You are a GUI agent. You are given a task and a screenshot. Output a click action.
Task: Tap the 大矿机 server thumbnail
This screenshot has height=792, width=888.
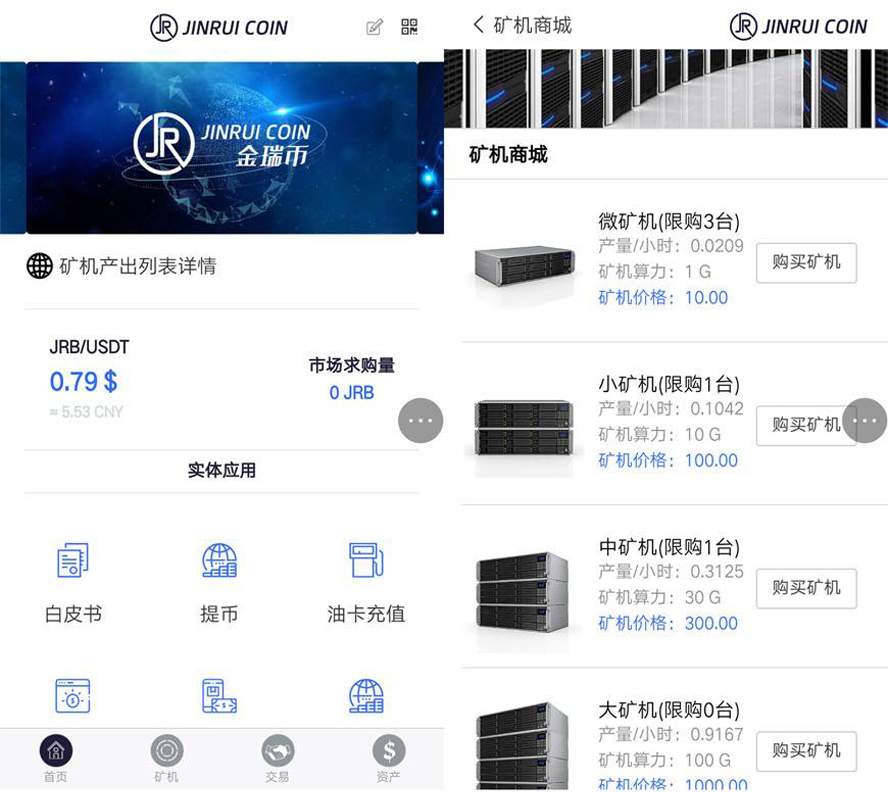524,746
